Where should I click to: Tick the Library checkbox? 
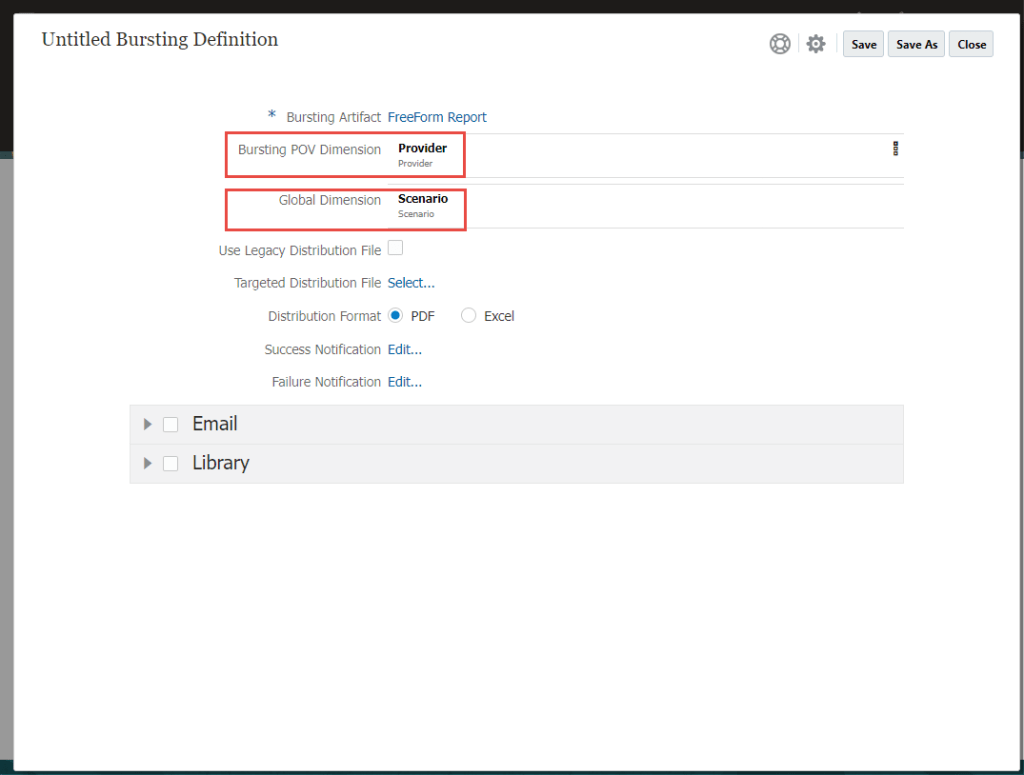[171, 463]
